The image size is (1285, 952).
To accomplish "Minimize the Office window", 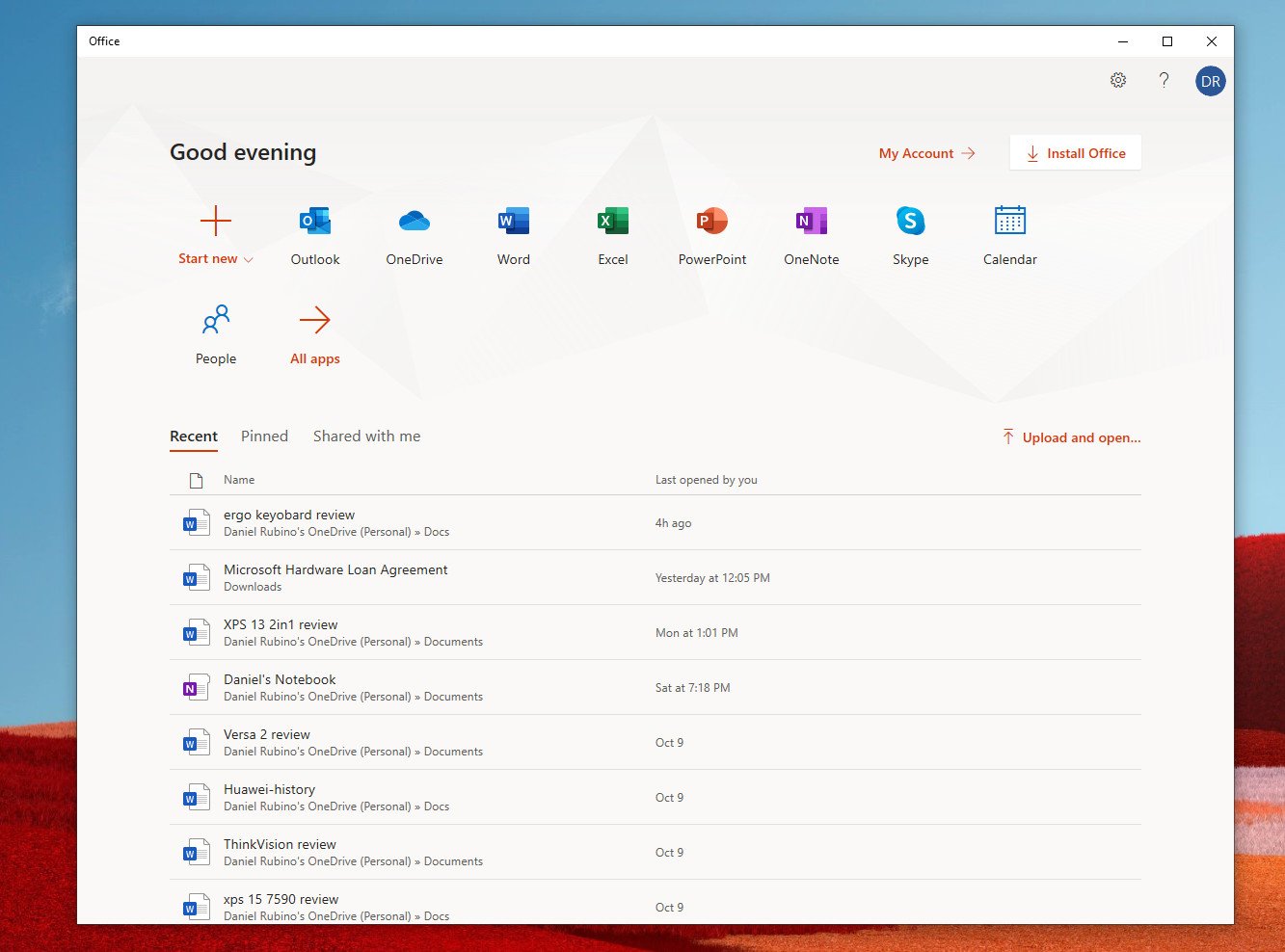I will (x=1123, y=41).
